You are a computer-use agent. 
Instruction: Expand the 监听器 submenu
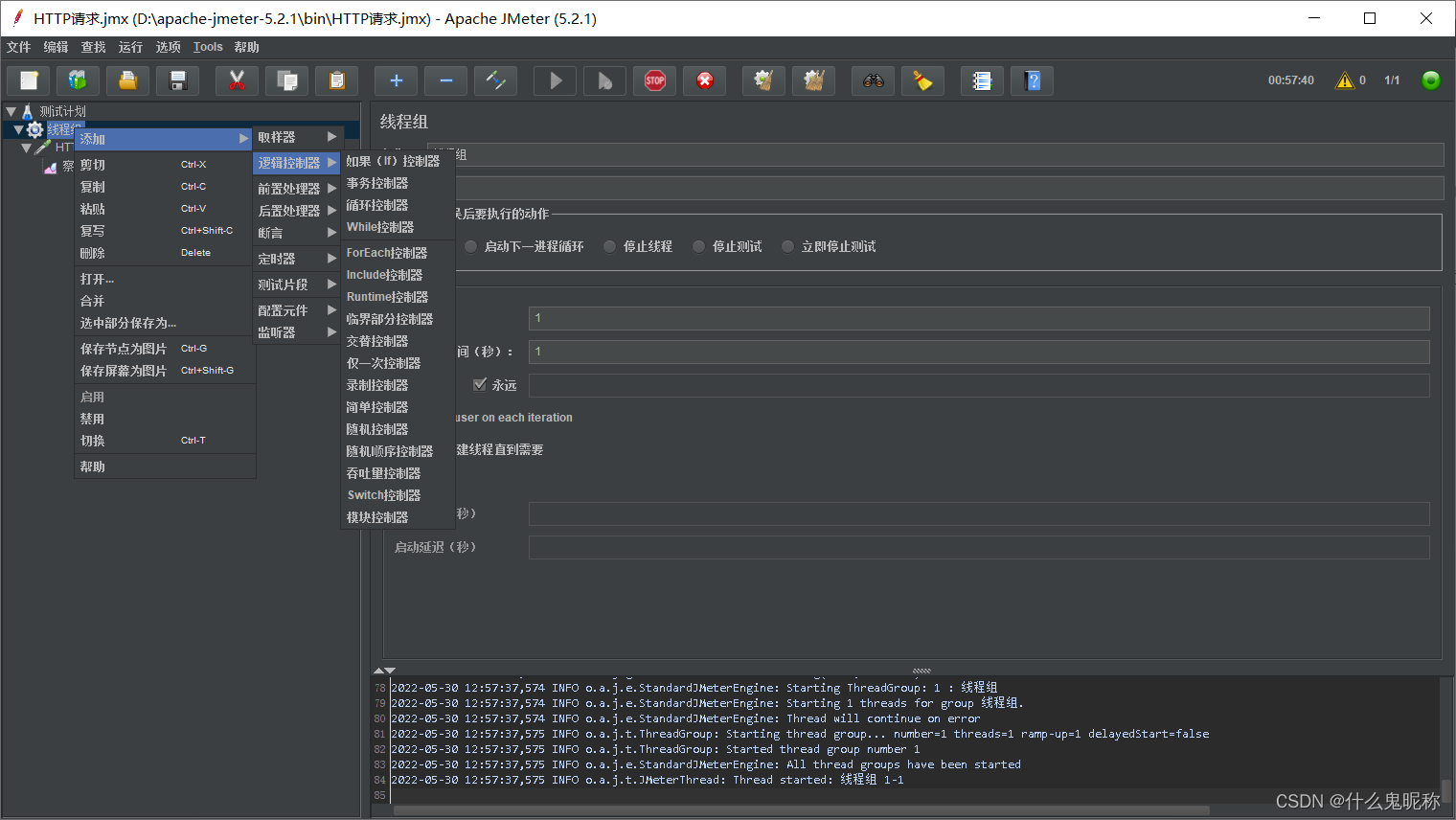click(298, 332)
